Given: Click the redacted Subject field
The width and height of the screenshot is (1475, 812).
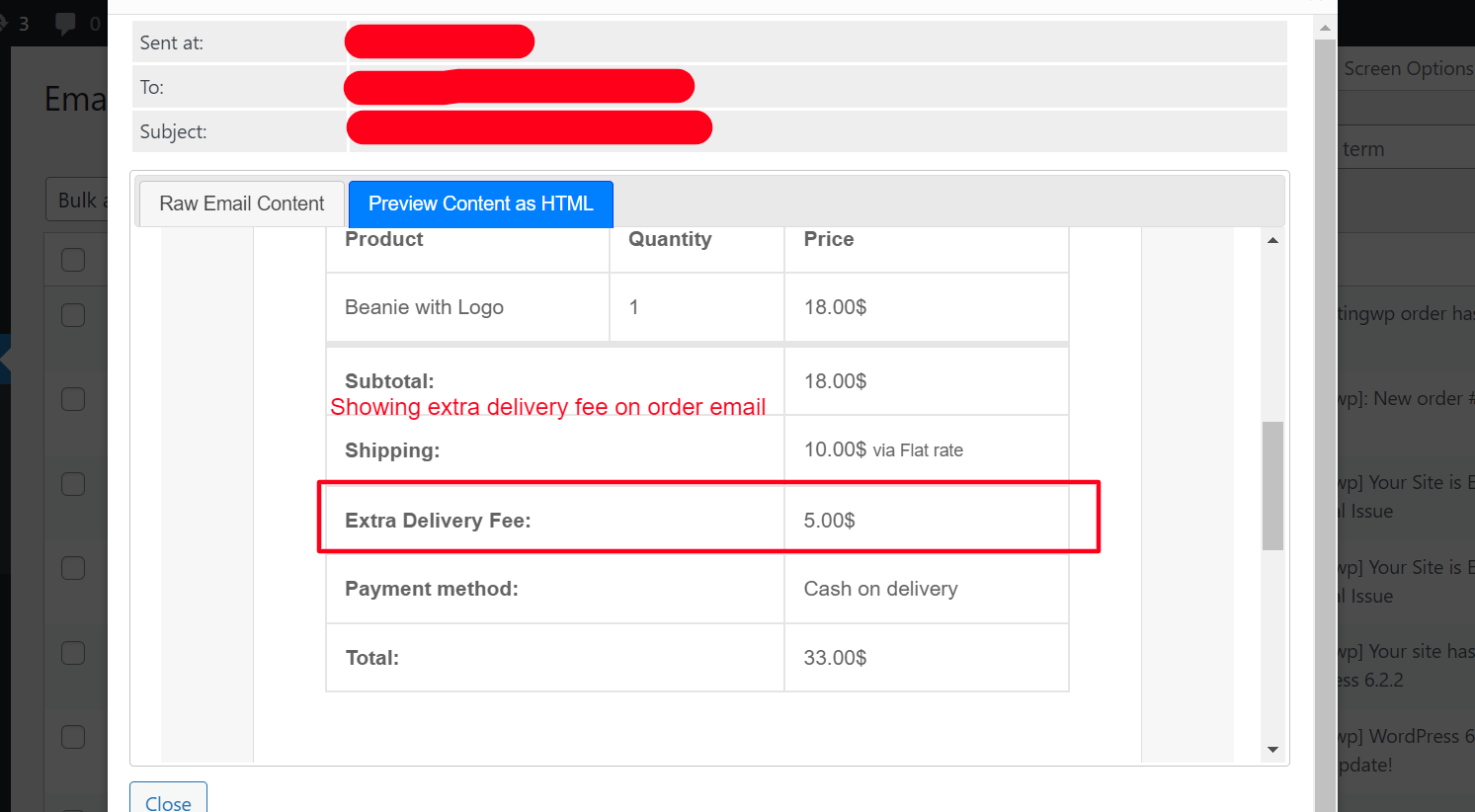Looking at the screenshot, I should point(529,127).
